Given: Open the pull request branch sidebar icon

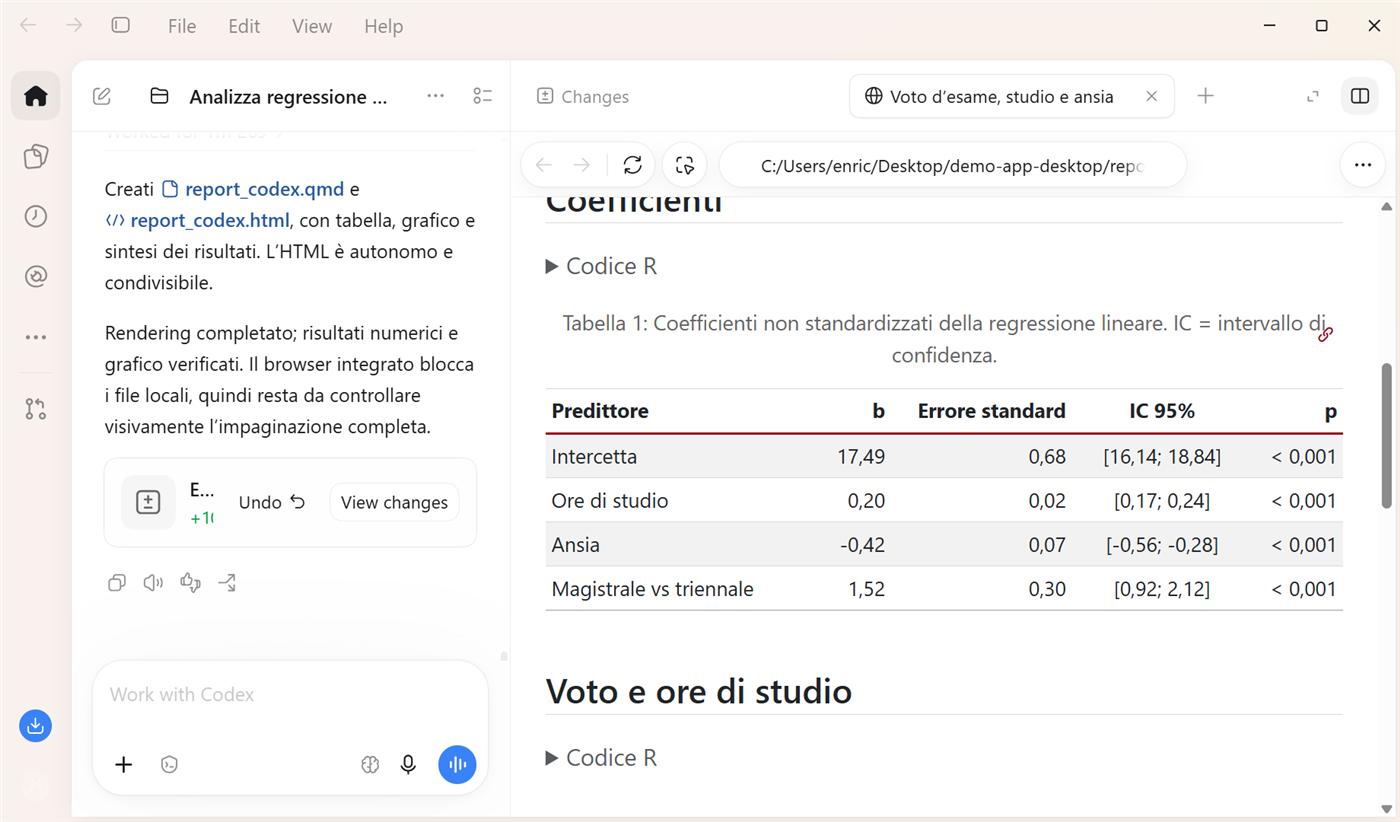Looking at the screenshot, I should 36,408.
